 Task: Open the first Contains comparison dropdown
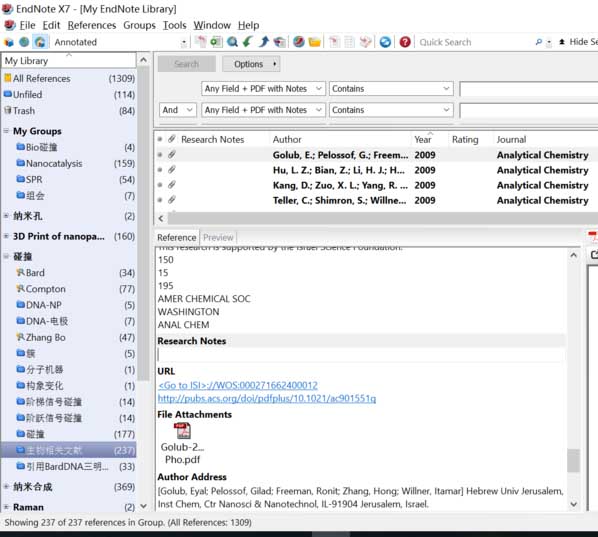click(x=391, y=88)
